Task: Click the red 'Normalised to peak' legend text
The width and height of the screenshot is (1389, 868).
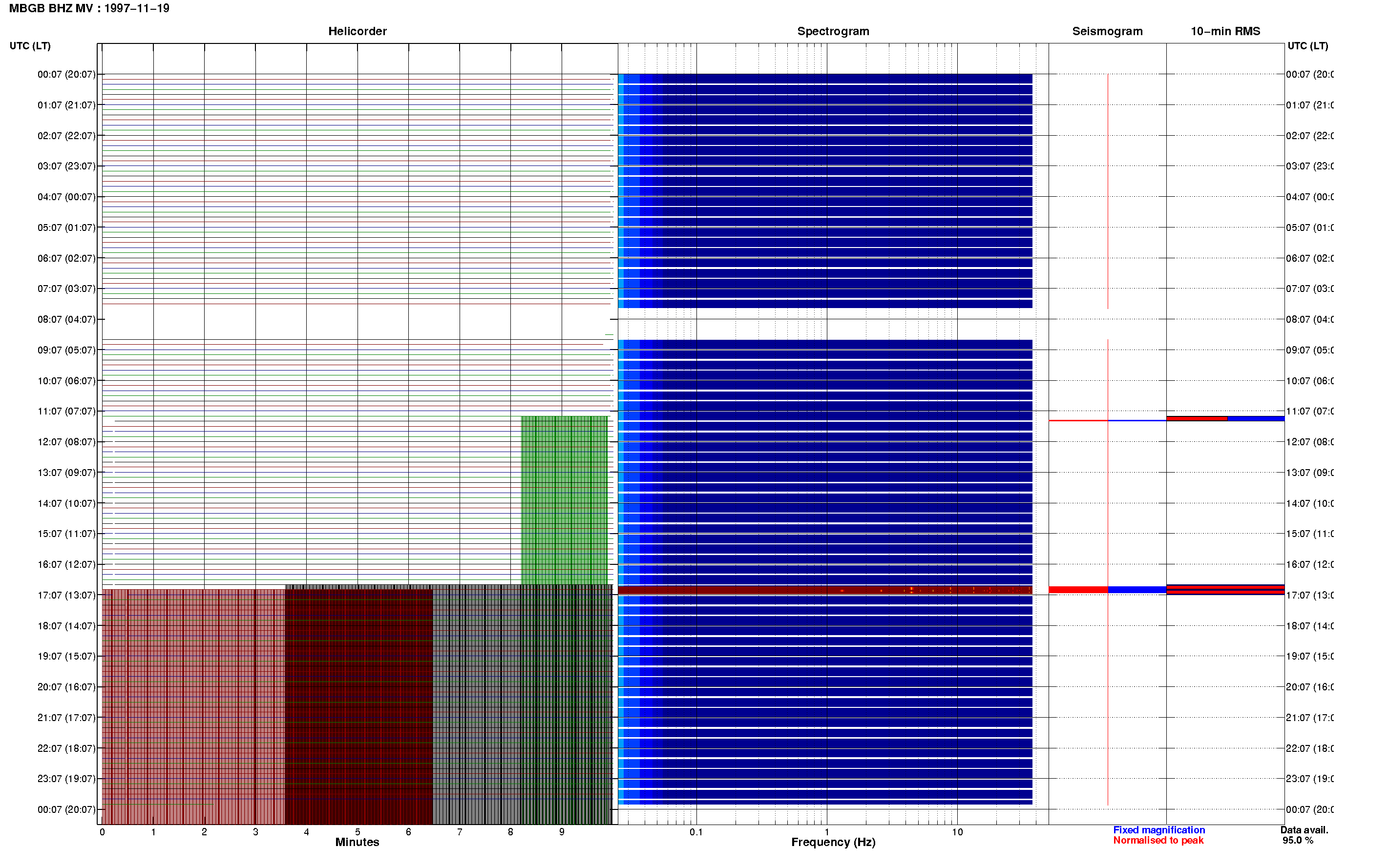Action: (1158, 840)
